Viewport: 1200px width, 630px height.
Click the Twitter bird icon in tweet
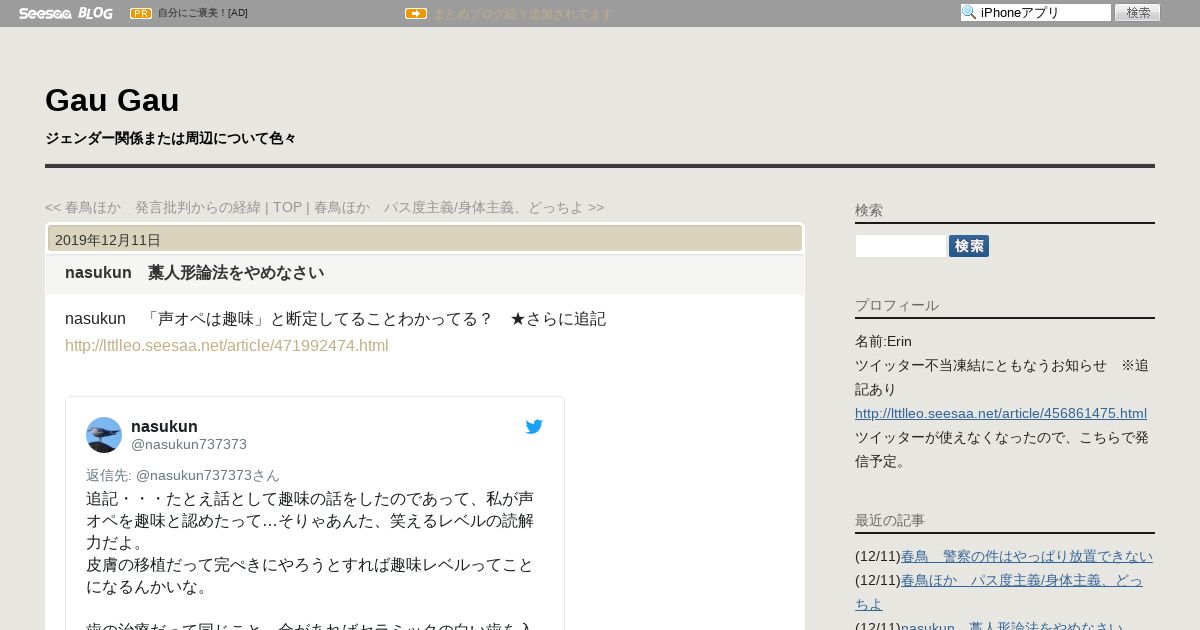coord(534,427)
